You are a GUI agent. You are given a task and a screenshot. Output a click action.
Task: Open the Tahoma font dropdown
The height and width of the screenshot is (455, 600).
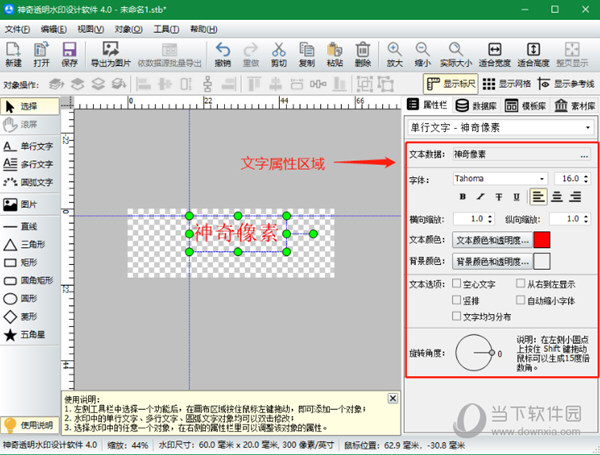pyautogui.click(x=500, y=179)
